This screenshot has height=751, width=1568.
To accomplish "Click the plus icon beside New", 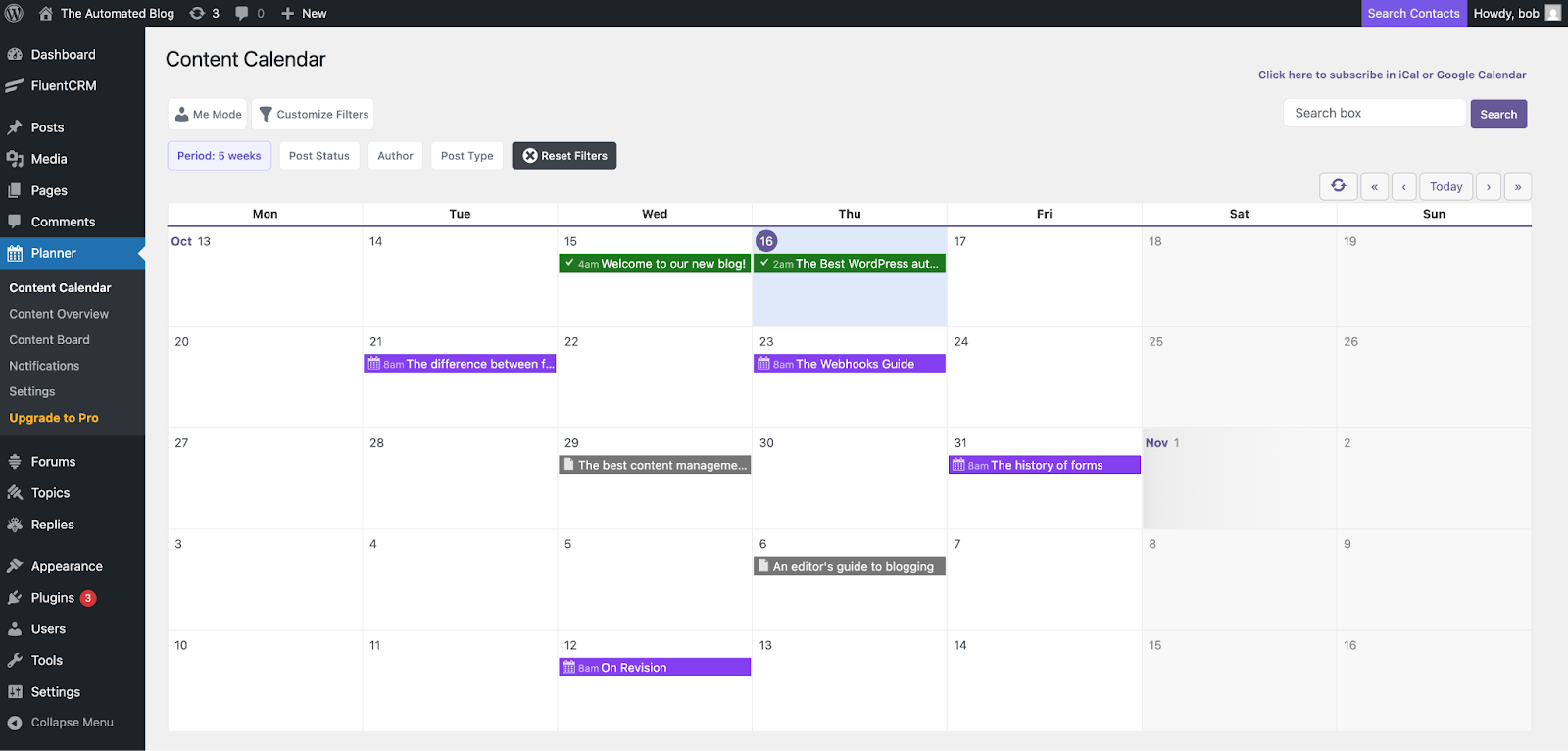I will click(x=288, y=13).
